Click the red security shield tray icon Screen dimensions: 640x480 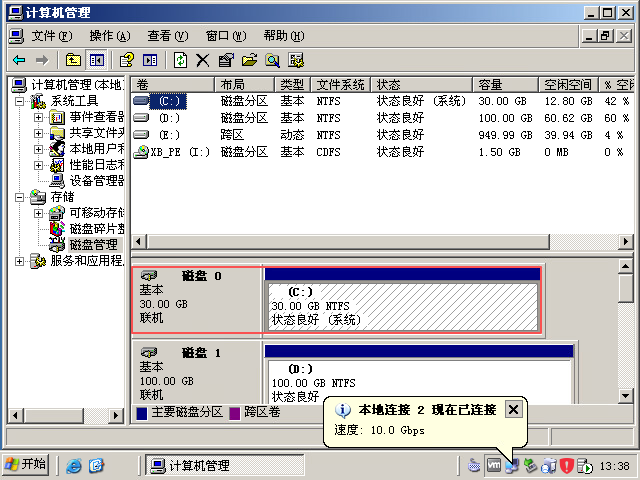567,465
